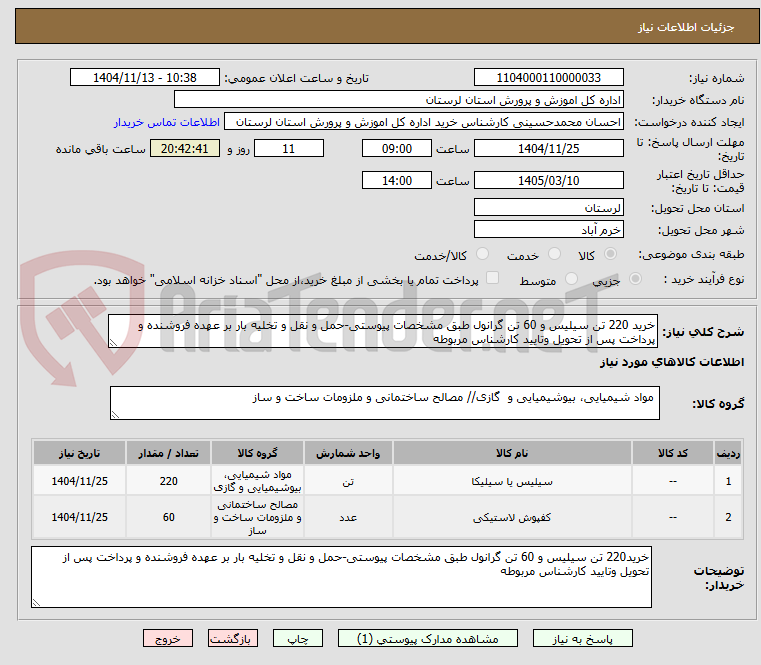
Task: Click the request creator name field
Action: click(x=424, y=122)
